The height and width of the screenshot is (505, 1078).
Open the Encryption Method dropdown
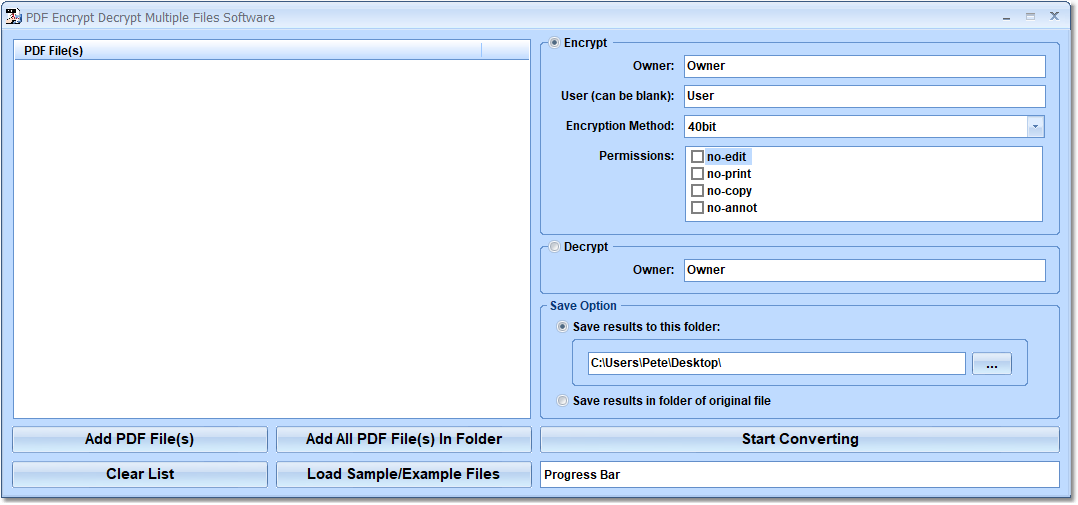pos(1035,127)
